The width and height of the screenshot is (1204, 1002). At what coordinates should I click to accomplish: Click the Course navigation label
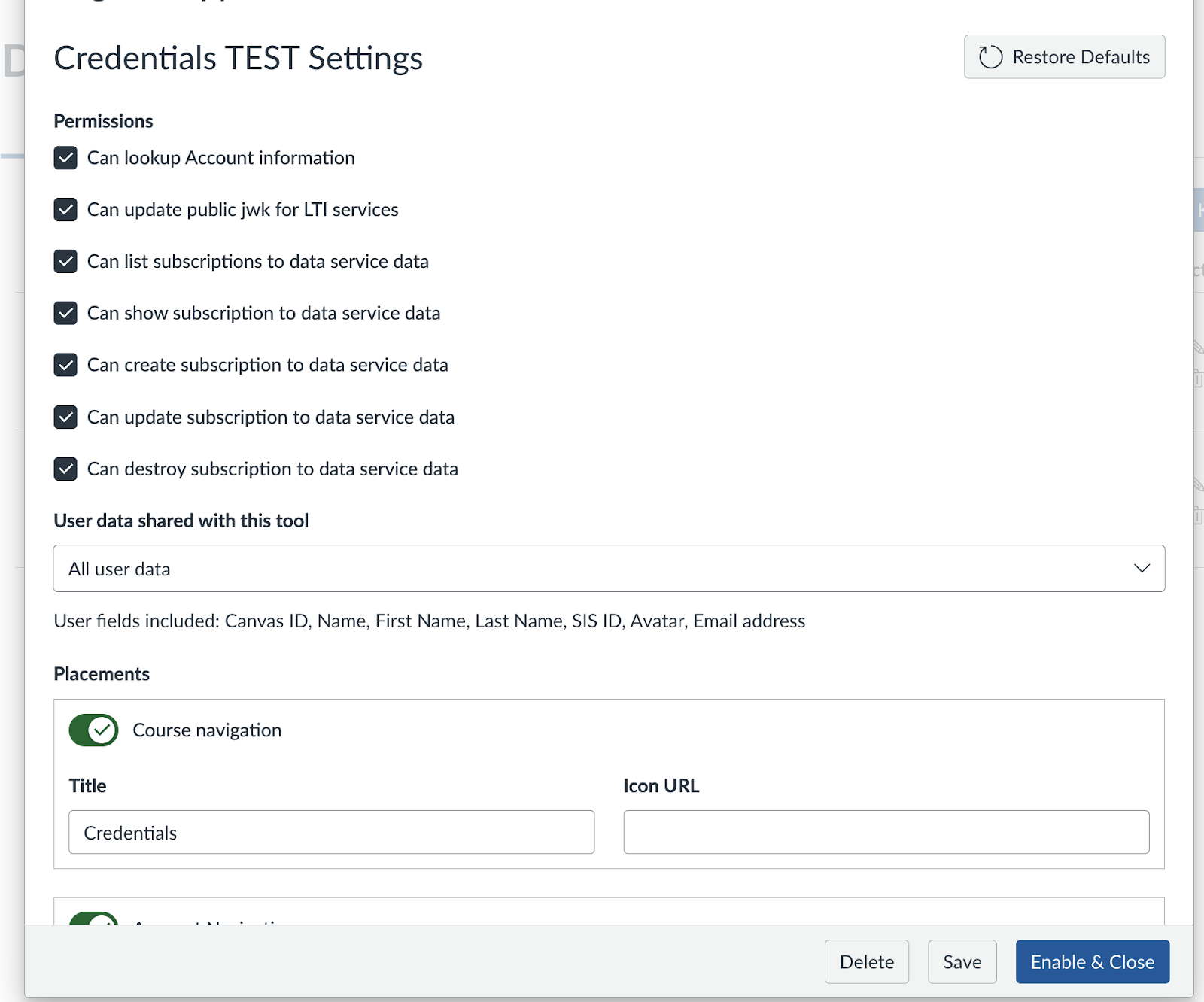pyautogui.click(x=207, y=730)
